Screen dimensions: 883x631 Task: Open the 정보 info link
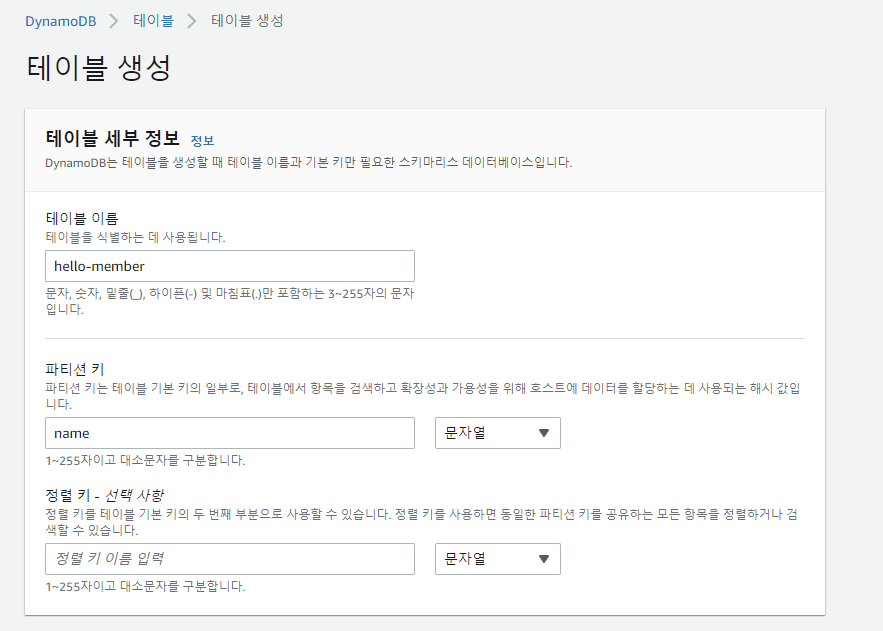pyautogui.click(x=202, y=141)
